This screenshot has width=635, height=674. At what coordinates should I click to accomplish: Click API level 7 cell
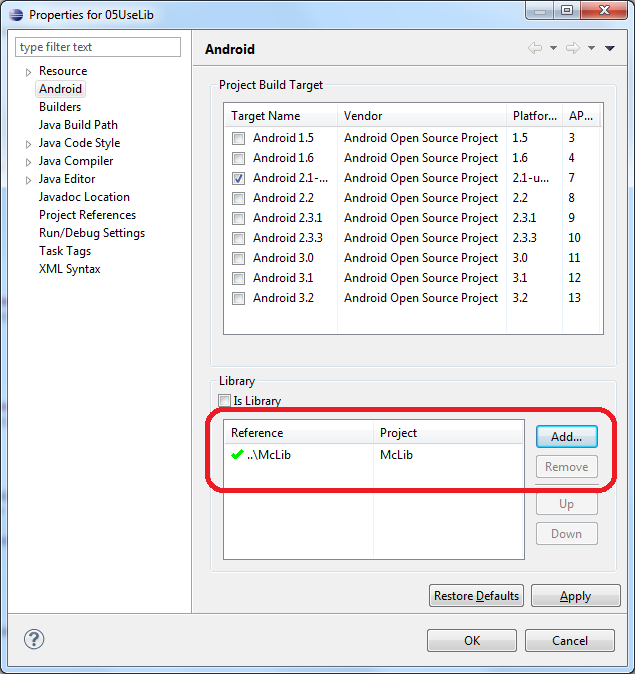(571, 178)
